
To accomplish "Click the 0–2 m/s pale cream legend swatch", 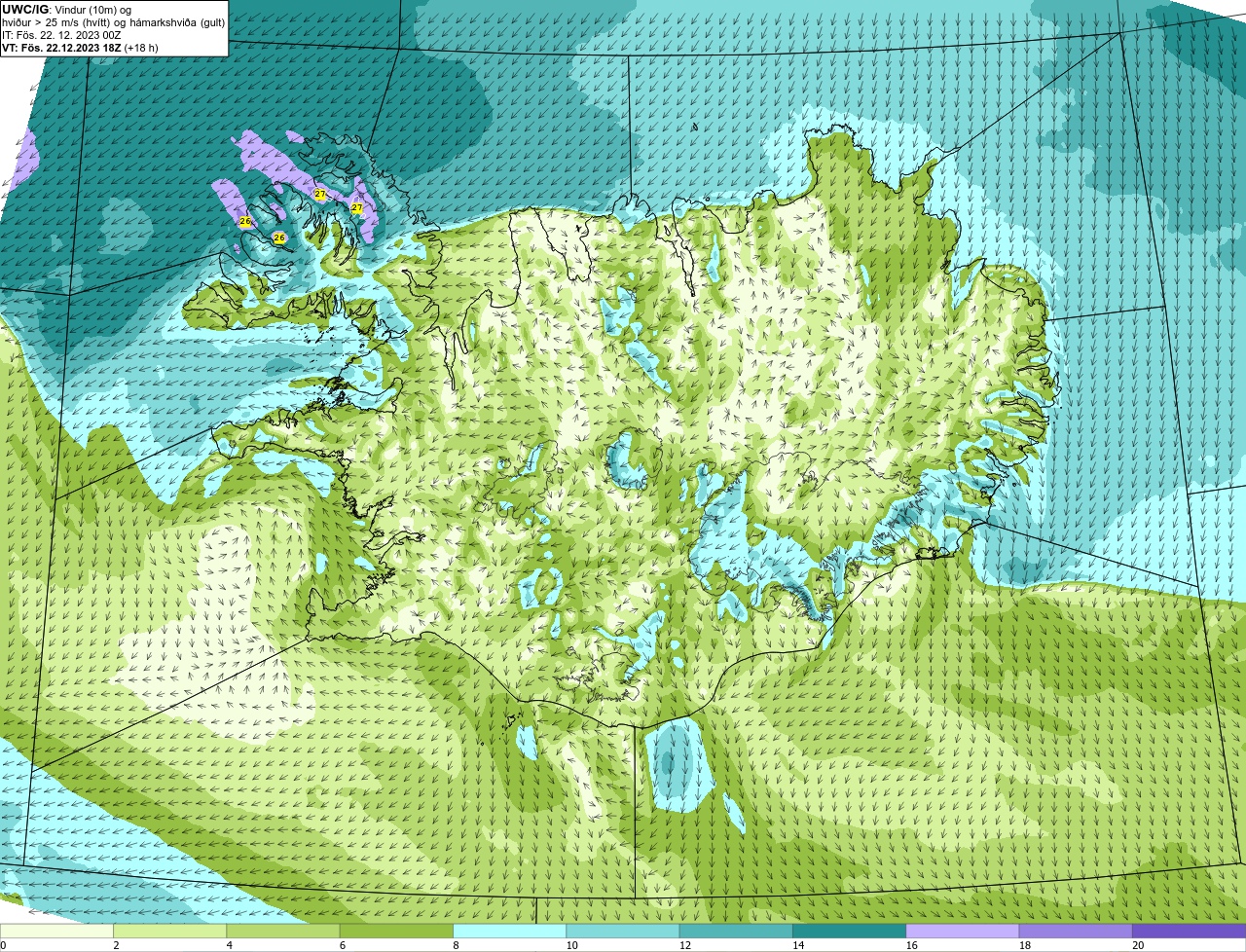I will point(57,931).
